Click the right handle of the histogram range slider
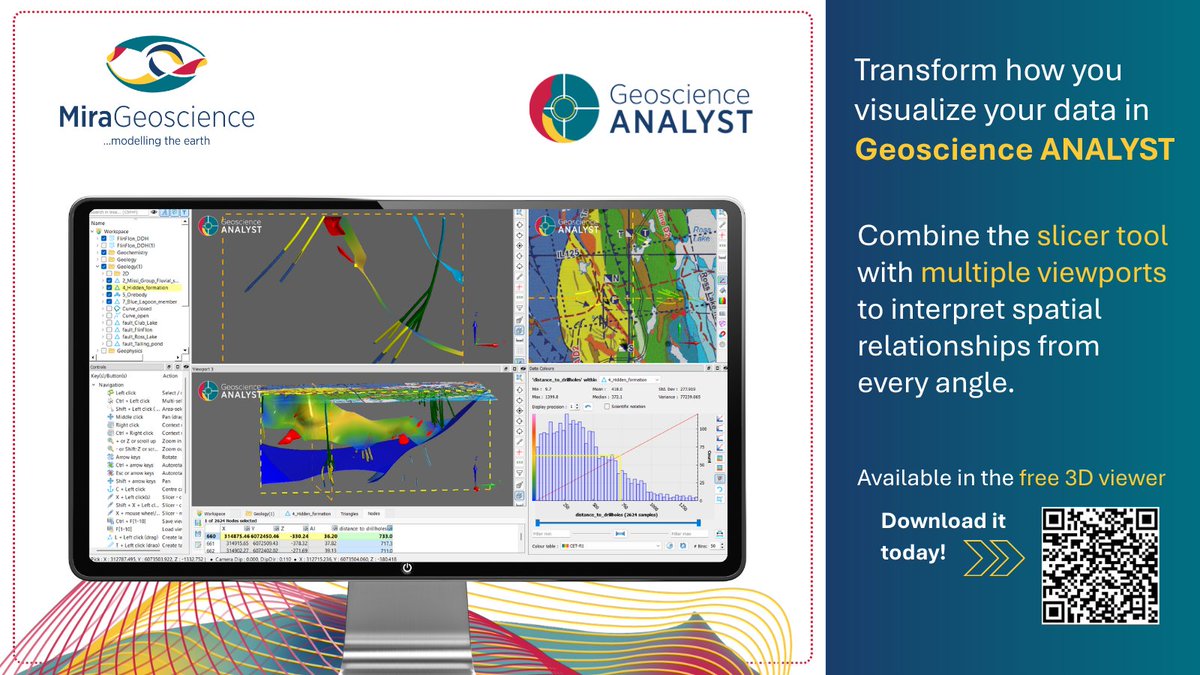The height and width of the screenshot is (675, 1200). tap(699, 523)
